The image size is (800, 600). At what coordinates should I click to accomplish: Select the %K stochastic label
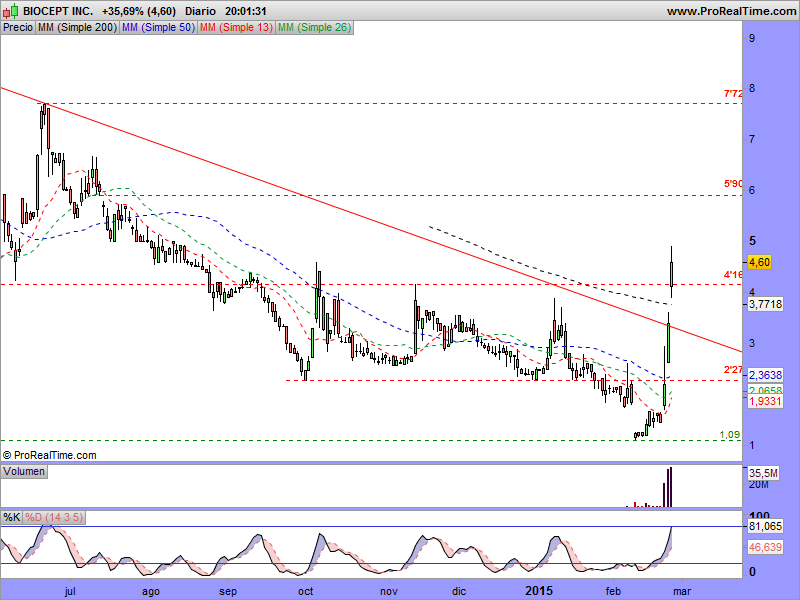[x=12, y=517]
